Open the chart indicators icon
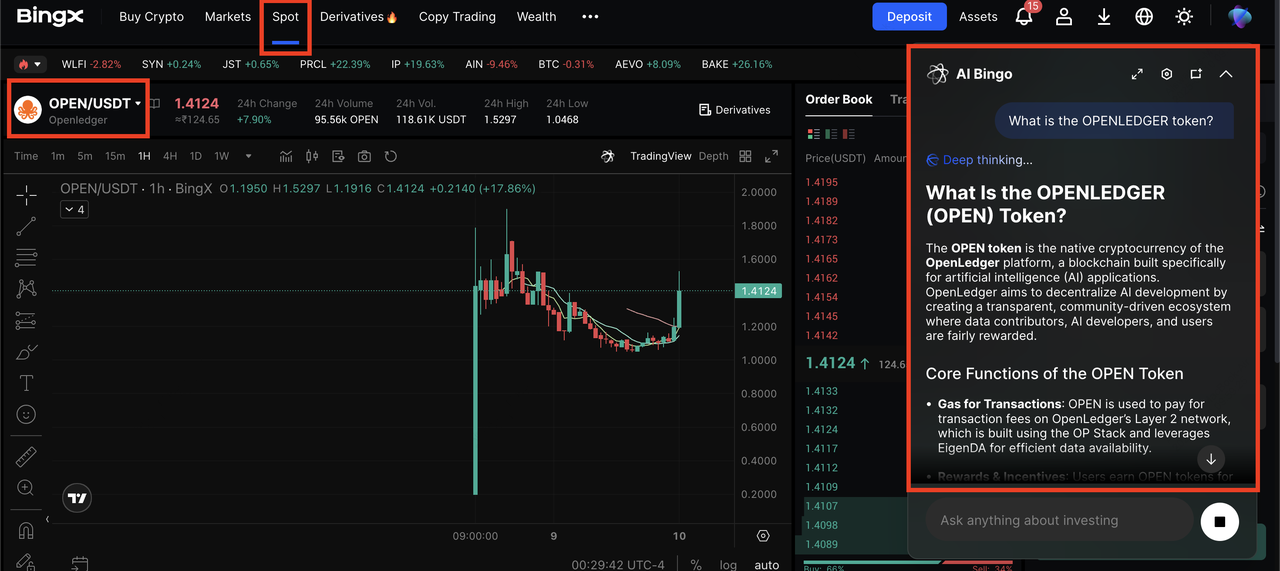 point(286,156)
